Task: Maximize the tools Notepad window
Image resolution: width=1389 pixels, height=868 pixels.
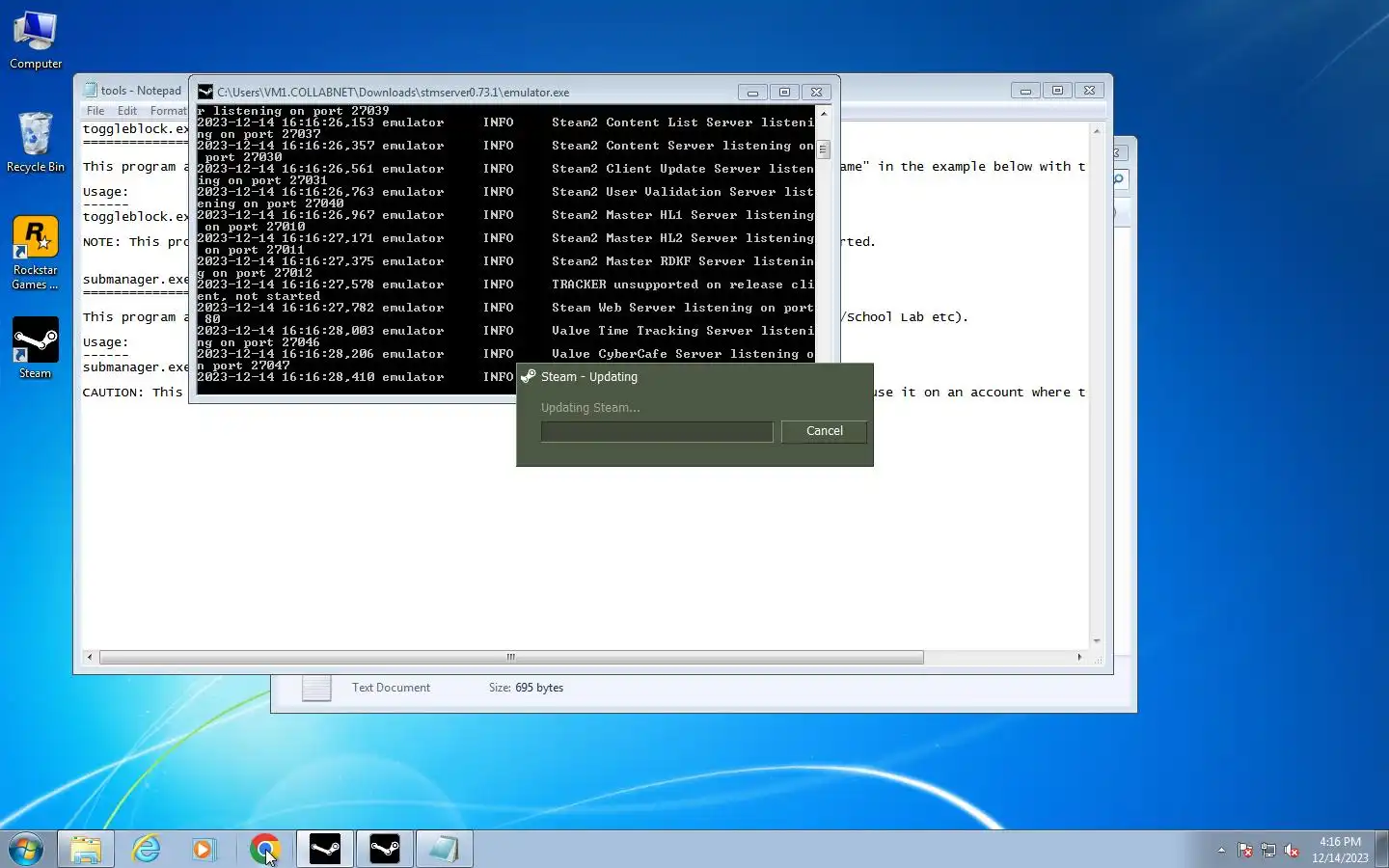Action: click(1057, 91)
